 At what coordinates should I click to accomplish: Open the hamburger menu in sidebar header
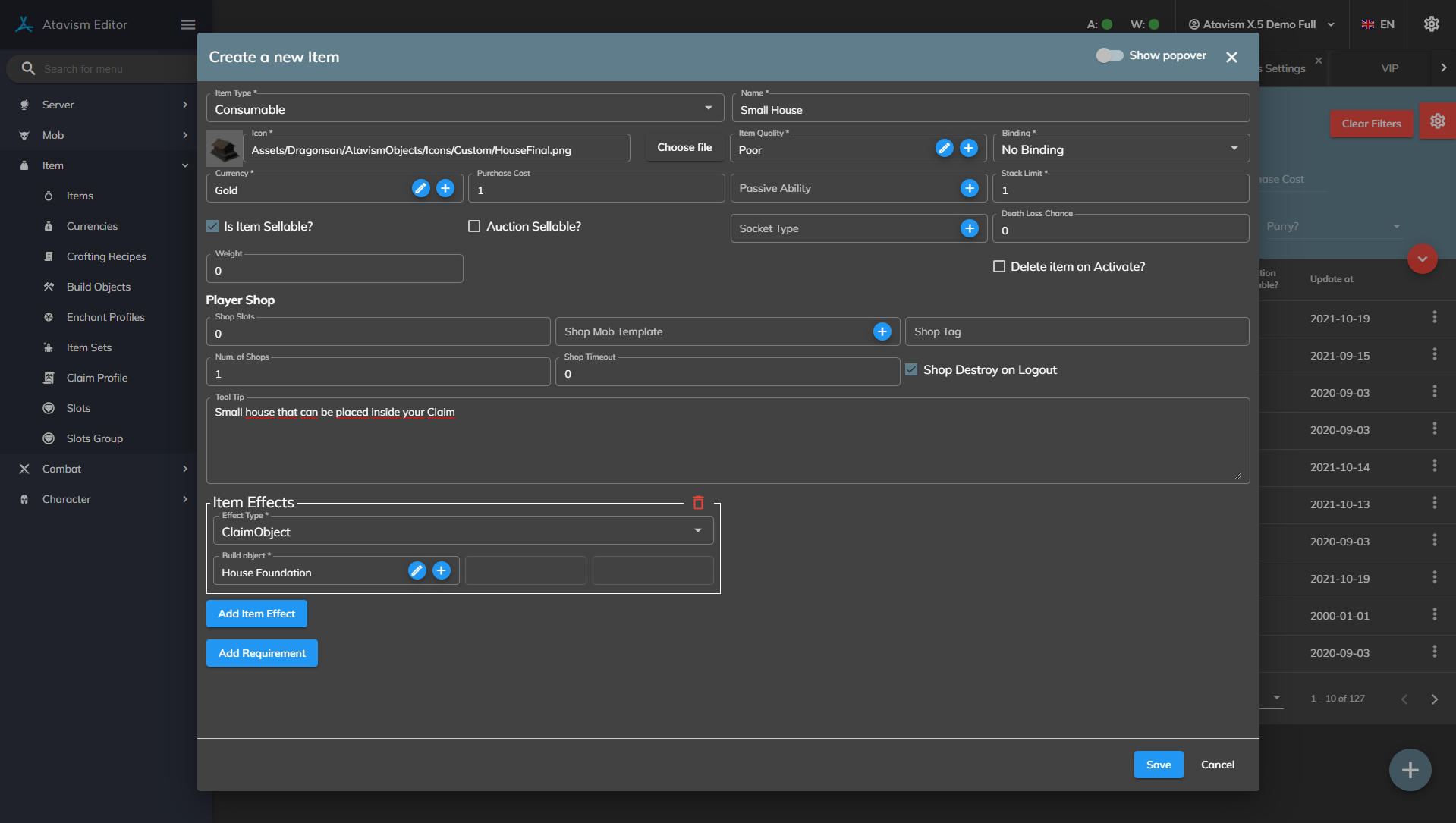pos(188,25)
